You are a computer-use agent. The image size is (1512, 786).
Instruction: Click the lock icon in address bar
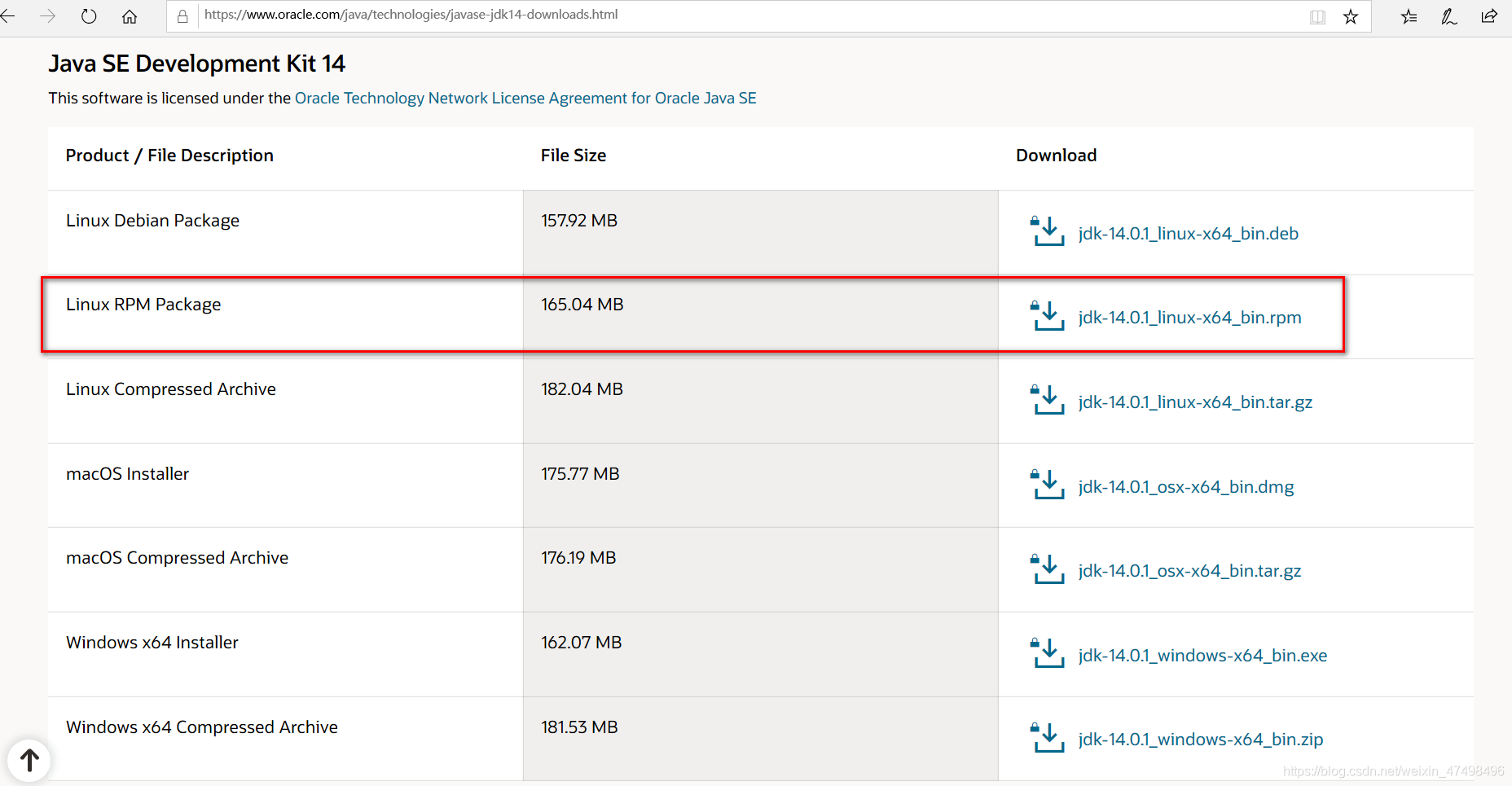(182, 16)
